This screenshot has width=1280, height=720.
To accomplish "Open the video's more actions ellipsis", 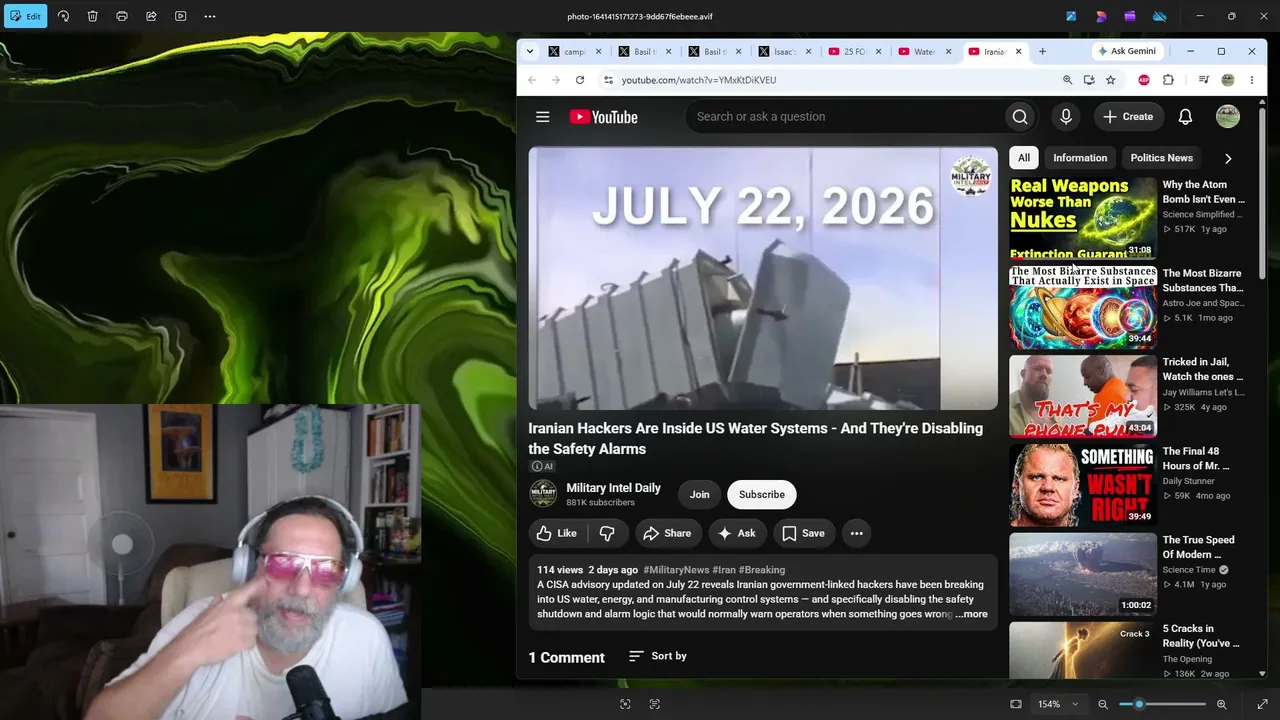I will (856, 533).
